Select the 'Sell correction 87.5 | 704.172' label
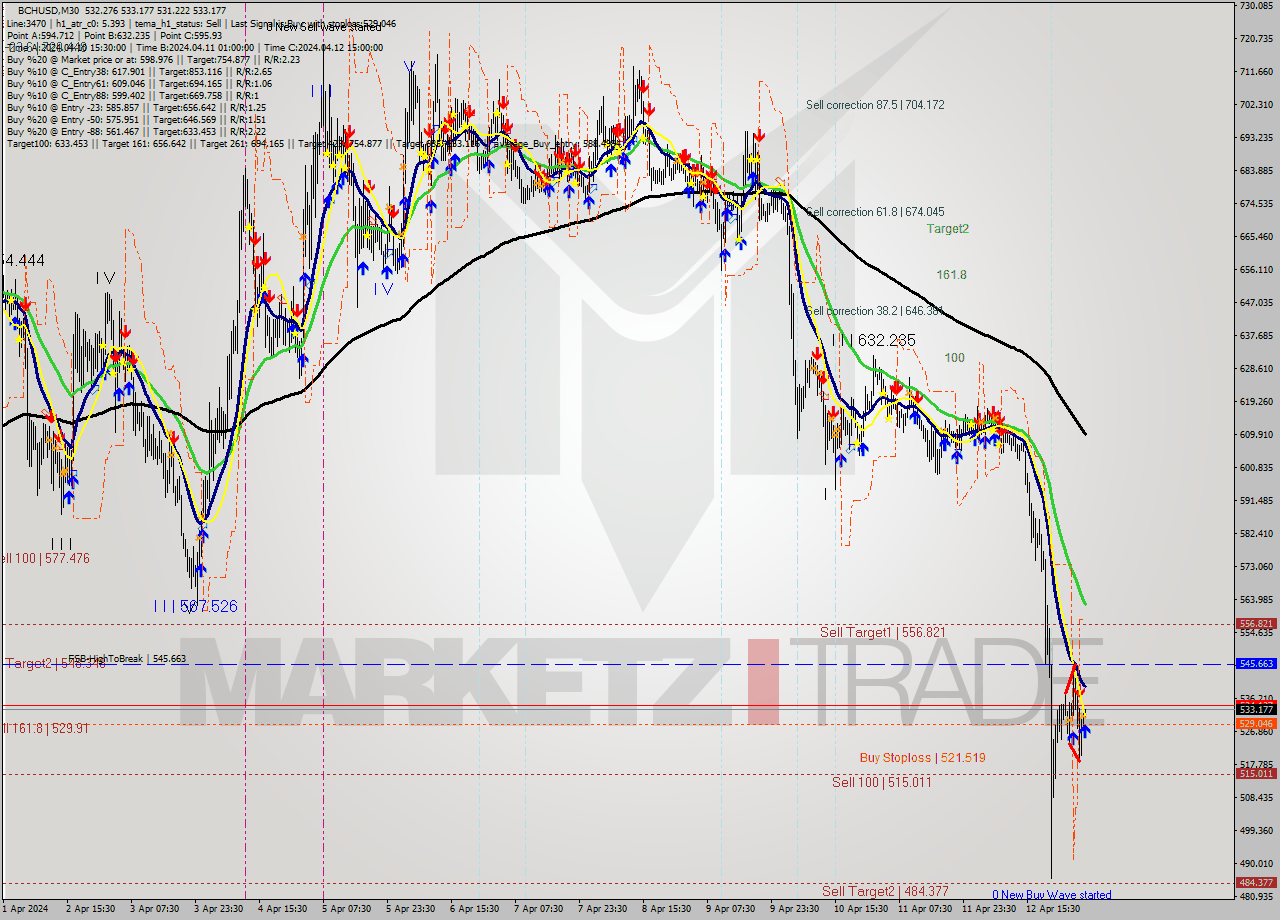 pyautogui.click(x=875, y=104)
